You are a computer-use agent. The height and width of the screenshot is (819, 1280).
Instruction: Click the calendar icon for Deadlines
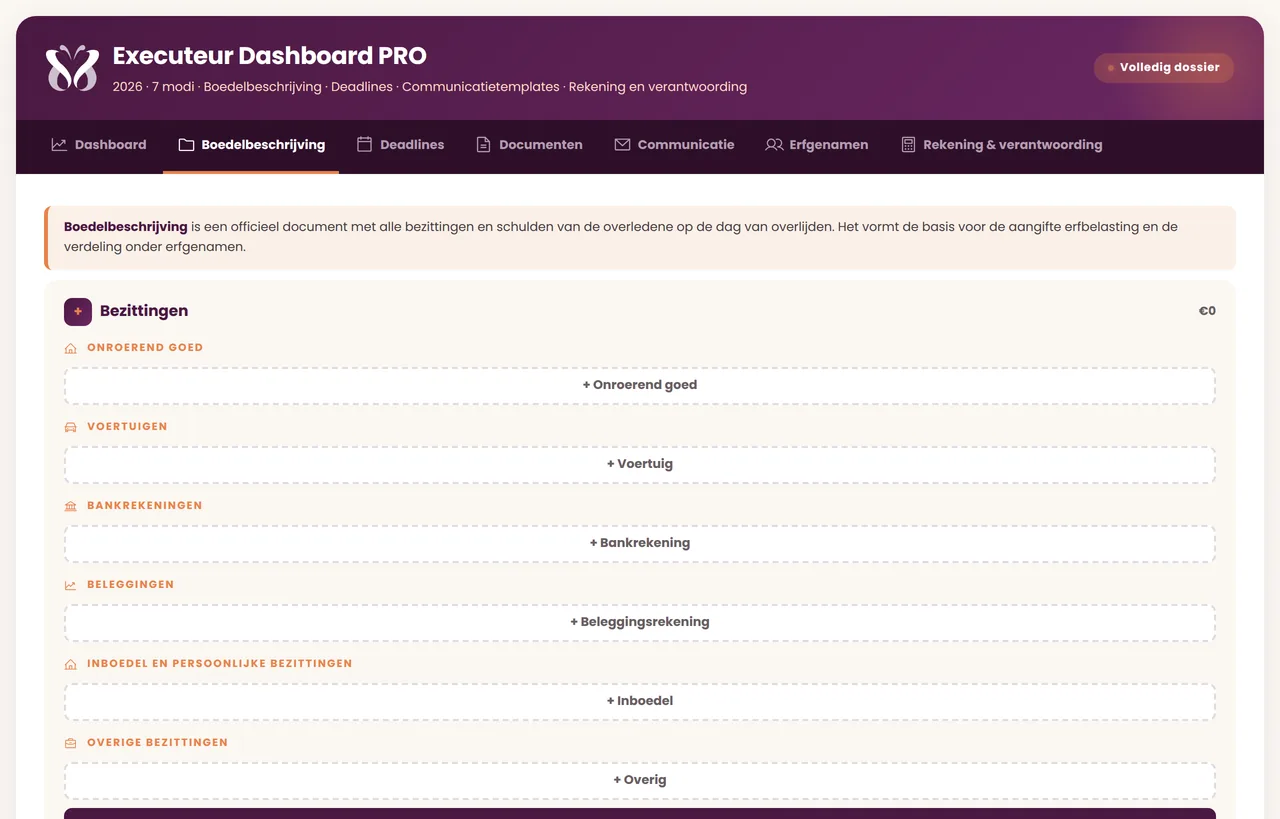pos(364,145)
